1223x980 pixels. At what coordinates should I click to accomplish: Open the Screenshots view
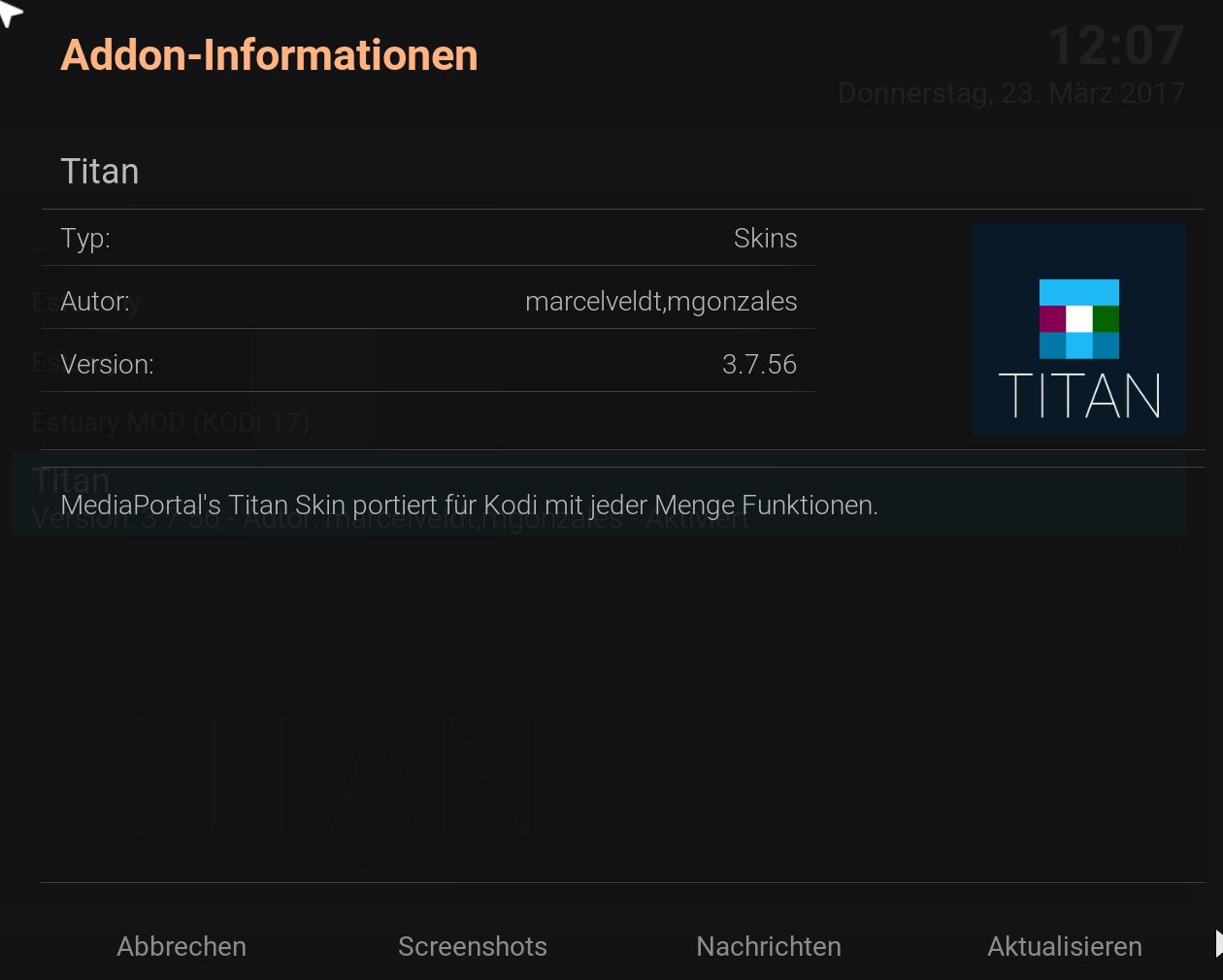tap(473, 946)
